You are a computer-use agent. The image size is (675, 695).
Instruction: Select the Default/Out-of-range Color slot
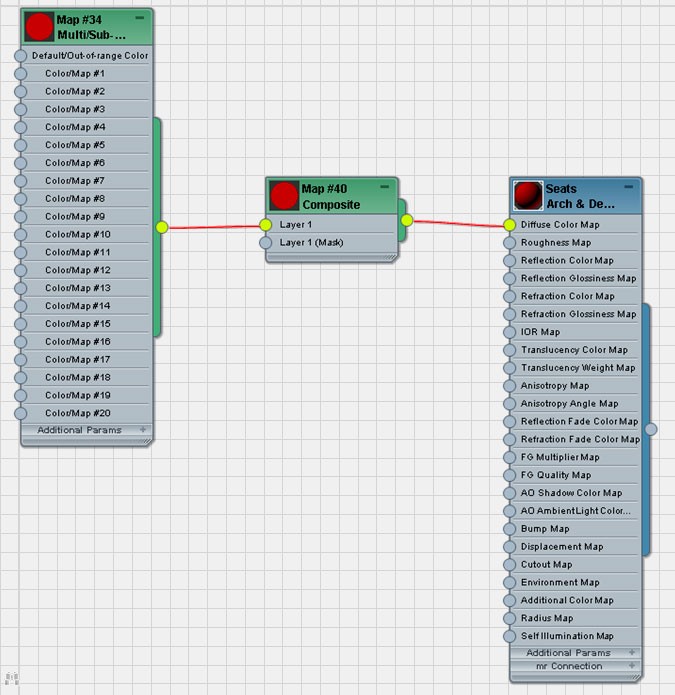(x=86, y=56)
